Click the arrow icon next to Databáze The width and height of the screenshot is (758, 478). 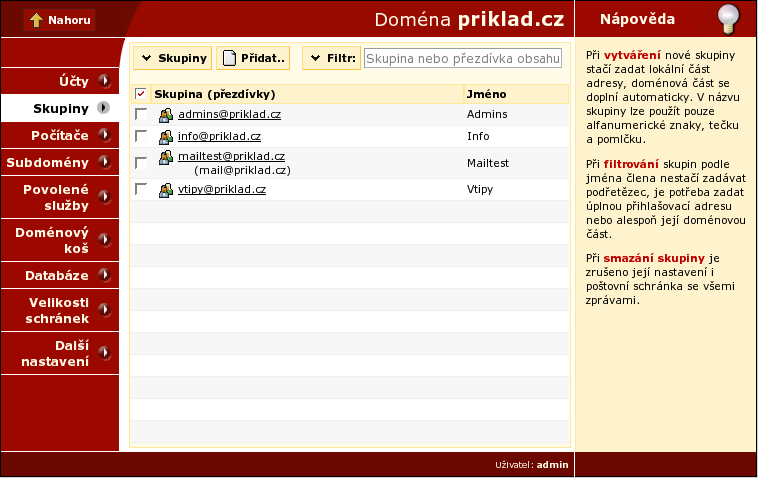pyautogui.click(x=105, y=275)
